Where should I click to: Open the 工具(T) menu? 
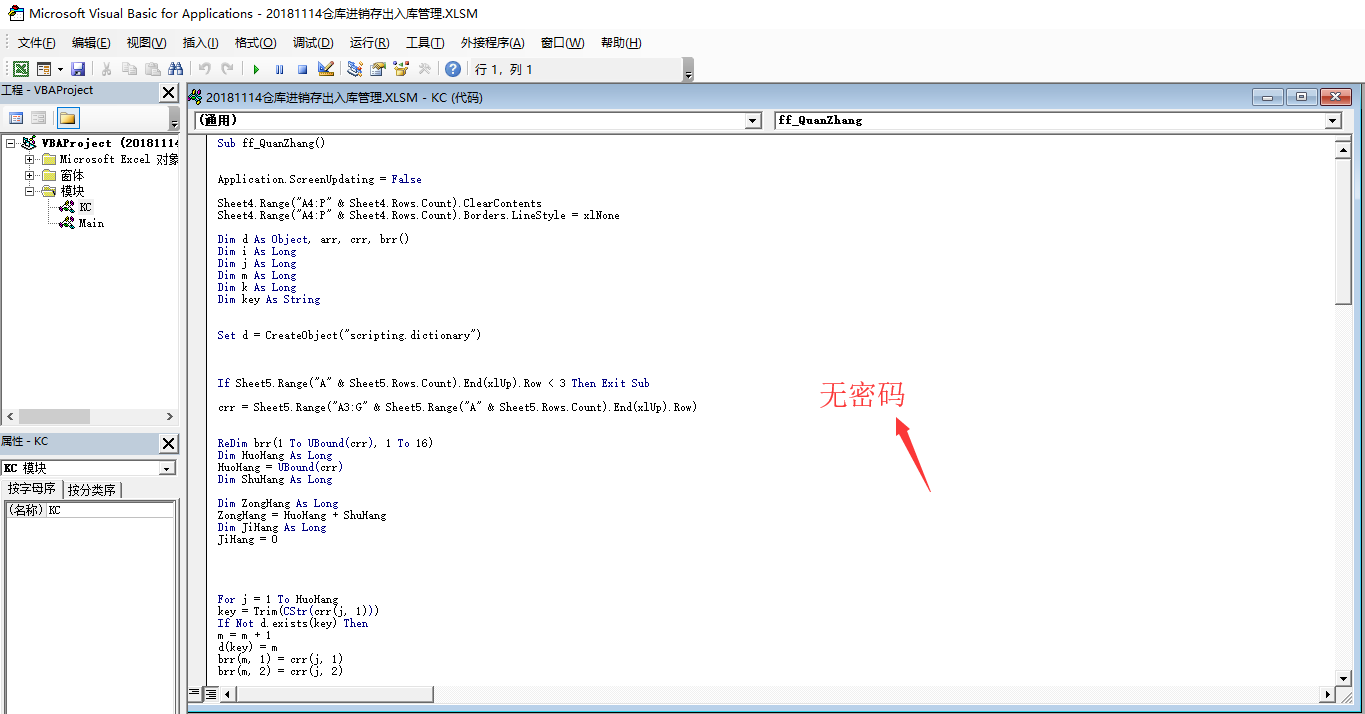point(425,43)
